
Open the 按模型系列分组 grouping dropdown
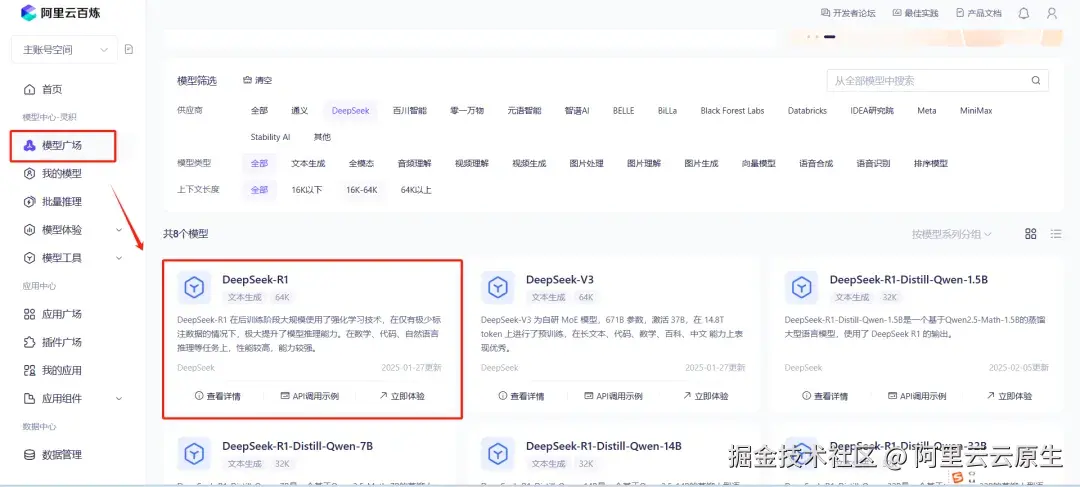click(x=952, y=234)
